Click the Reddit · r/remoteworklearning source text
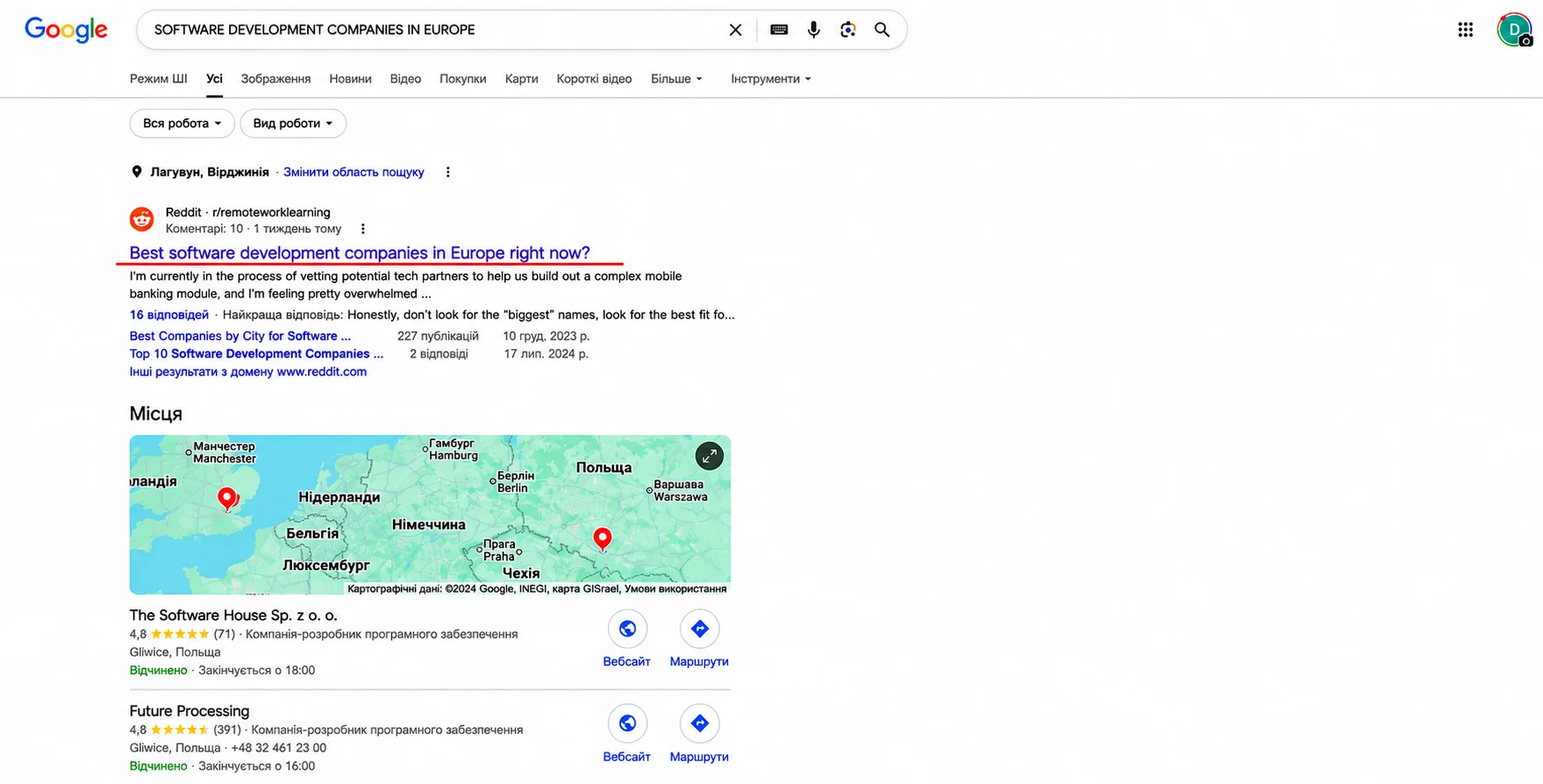 pos(248,212)
